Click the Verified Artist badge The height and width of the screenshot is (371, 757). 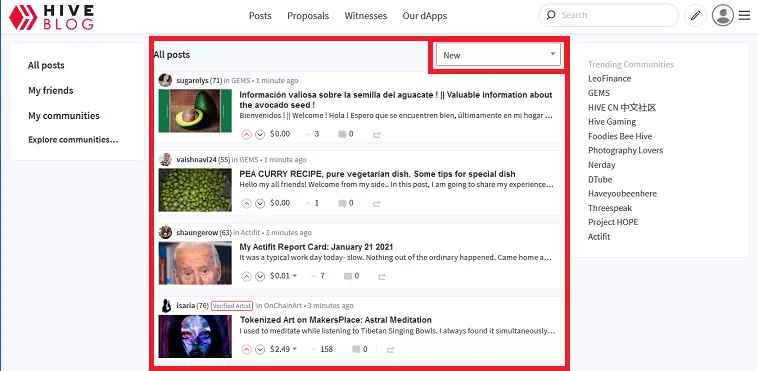(232, 306)
